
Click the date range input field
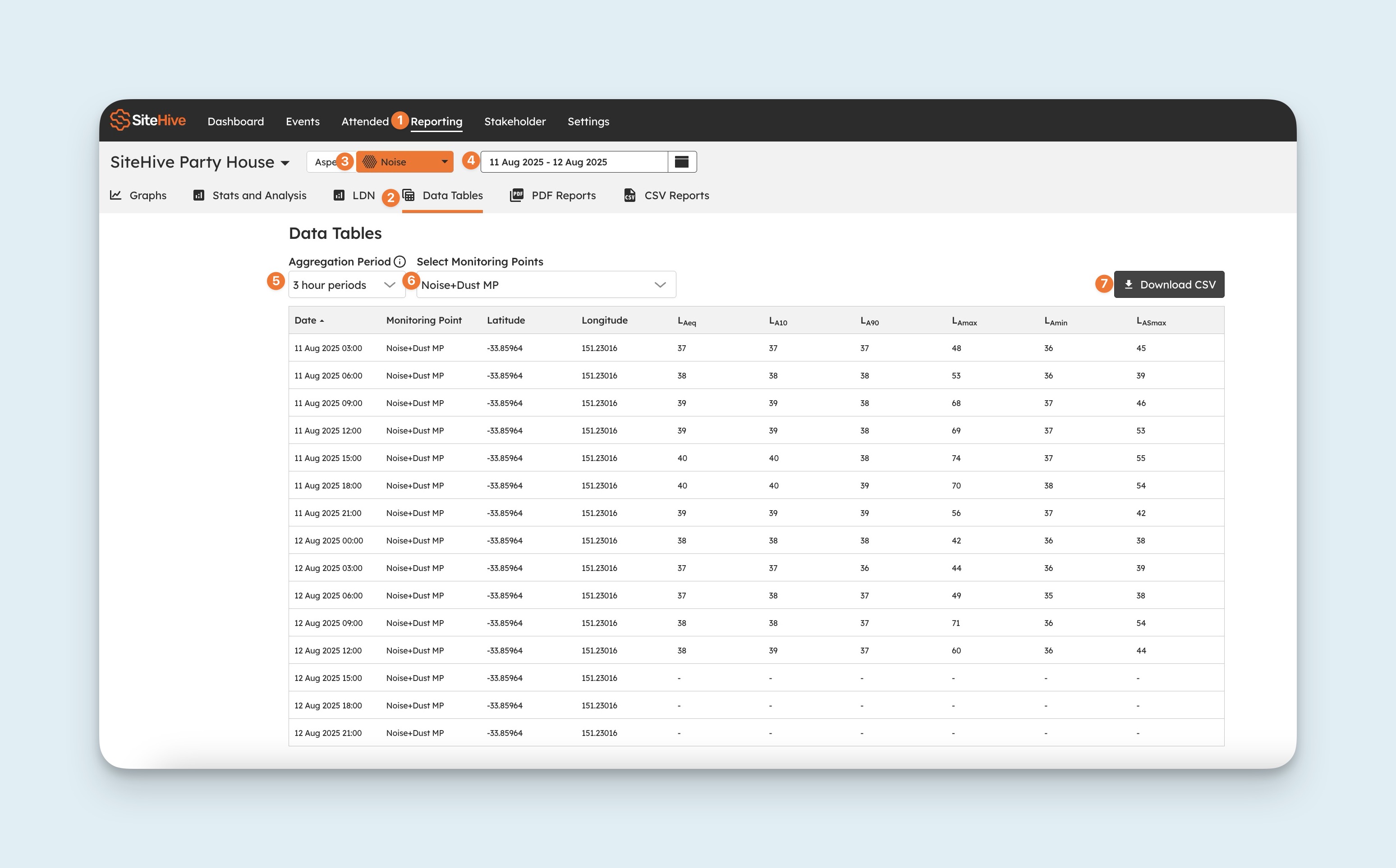point(574,162)
